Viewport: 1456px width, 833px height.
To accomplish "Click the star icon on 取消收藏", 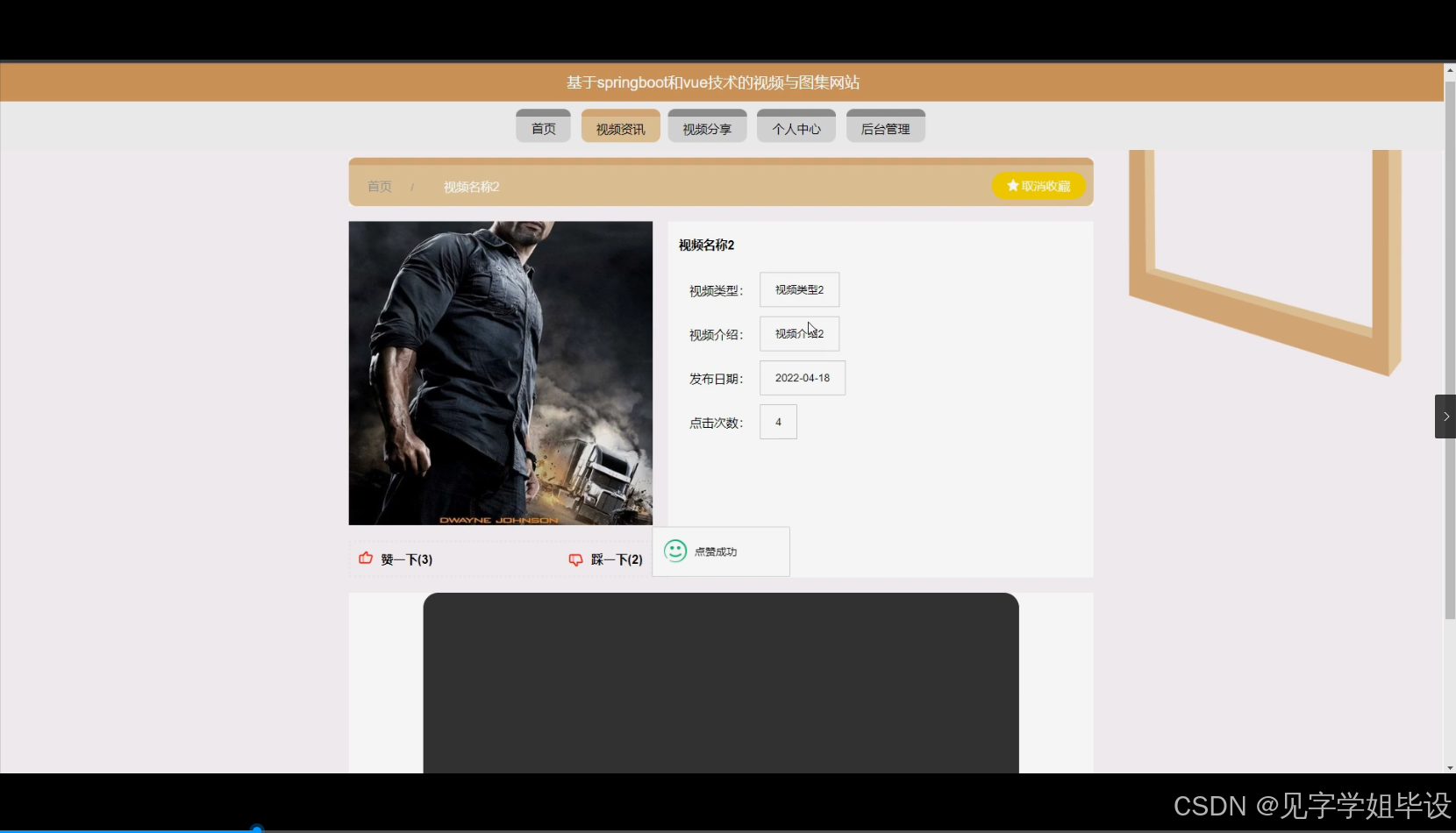I will pos(1013,186).
